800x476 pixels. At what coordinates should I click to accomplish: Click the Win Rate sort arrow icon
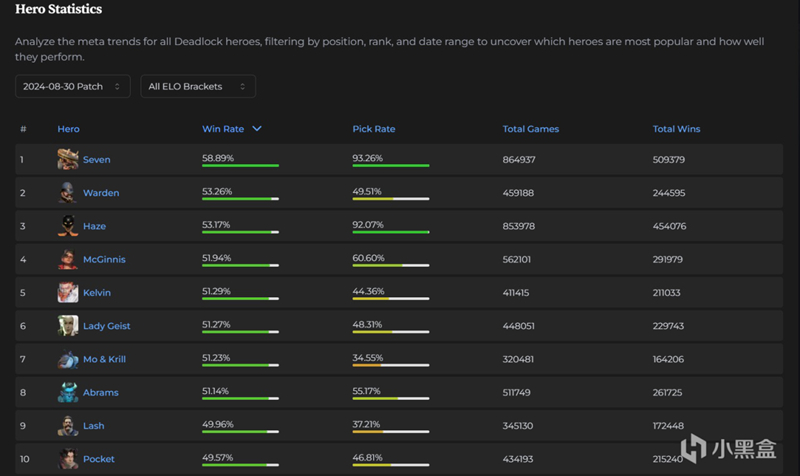[257, 129]
